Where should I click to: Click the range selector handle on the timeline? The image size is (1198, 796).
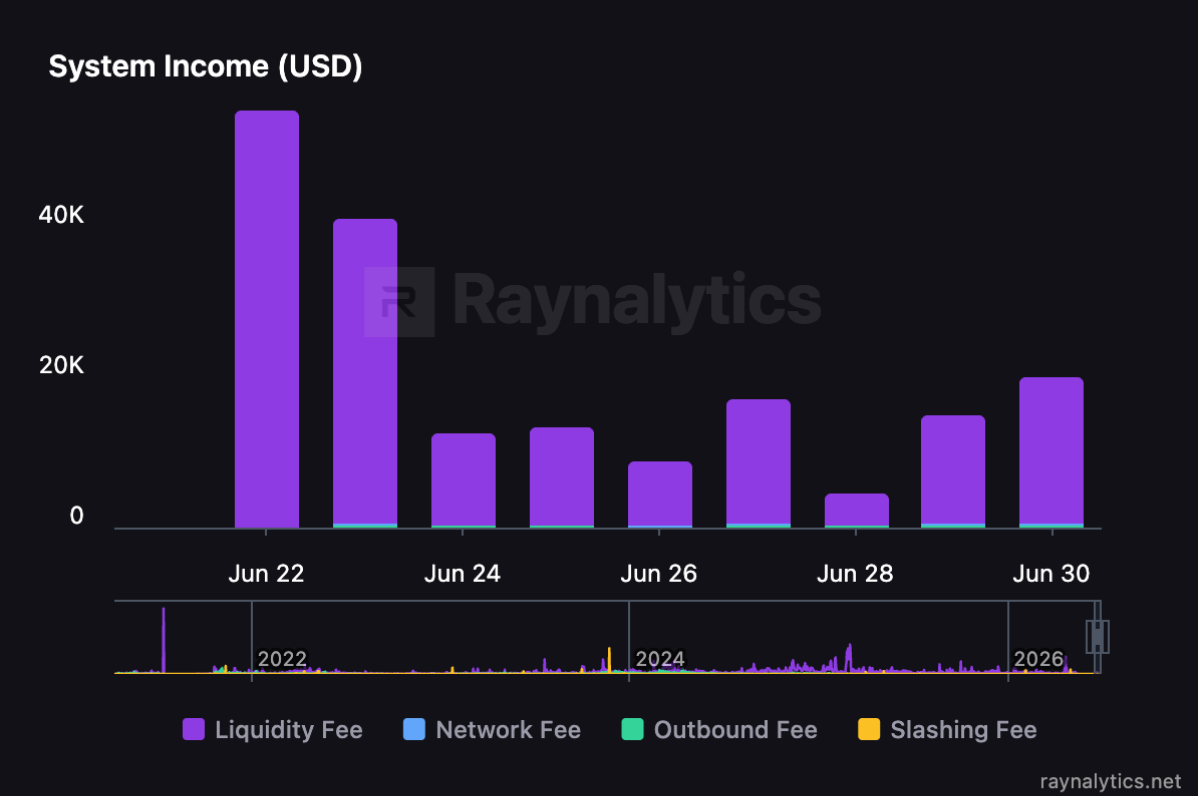coord(1097,636)
